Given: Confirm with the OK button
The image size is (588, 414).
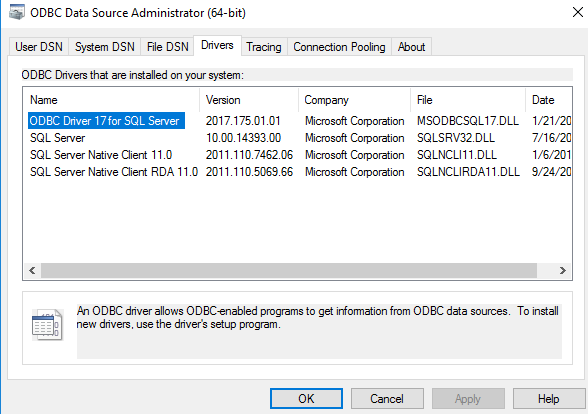Looking at the screenshot, I should coord(306,399).
